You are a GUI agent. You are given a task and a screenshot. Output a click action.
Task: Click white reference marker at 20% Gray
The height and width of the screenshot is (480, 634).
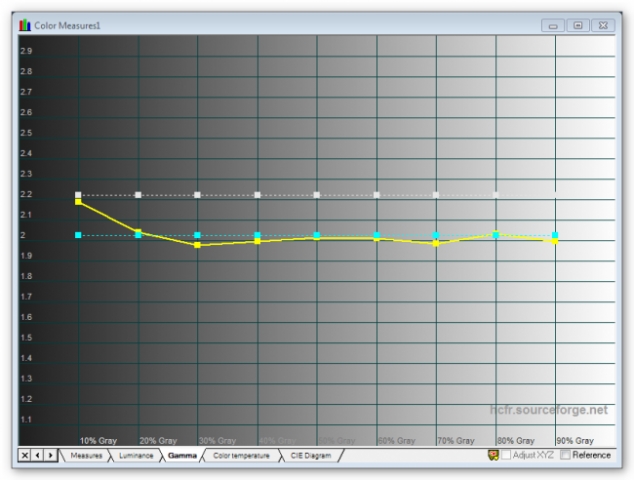tap(138, 195)
